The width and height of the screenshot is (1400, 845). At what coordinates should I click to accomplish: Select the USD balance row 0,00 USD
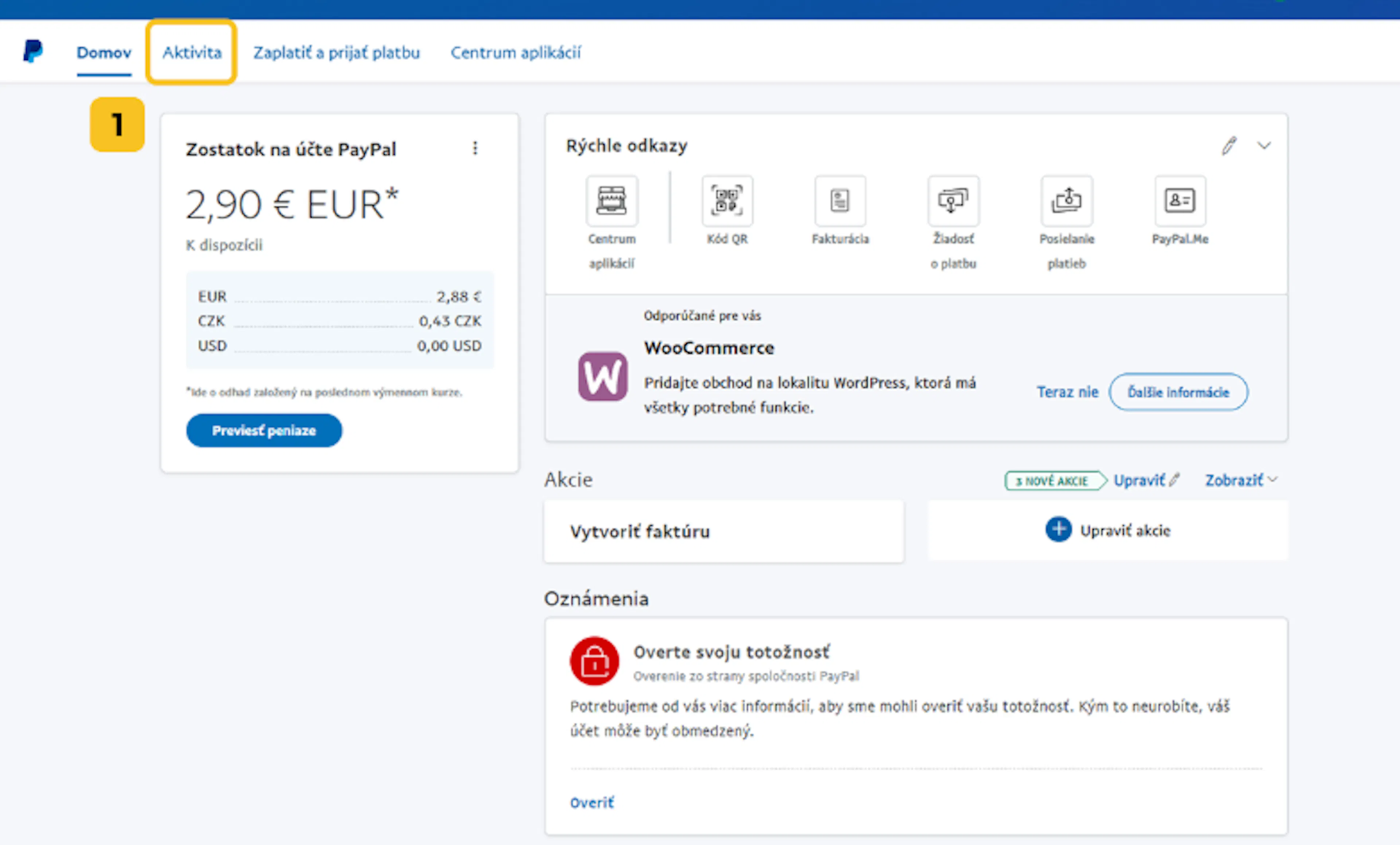click(340, 346)
